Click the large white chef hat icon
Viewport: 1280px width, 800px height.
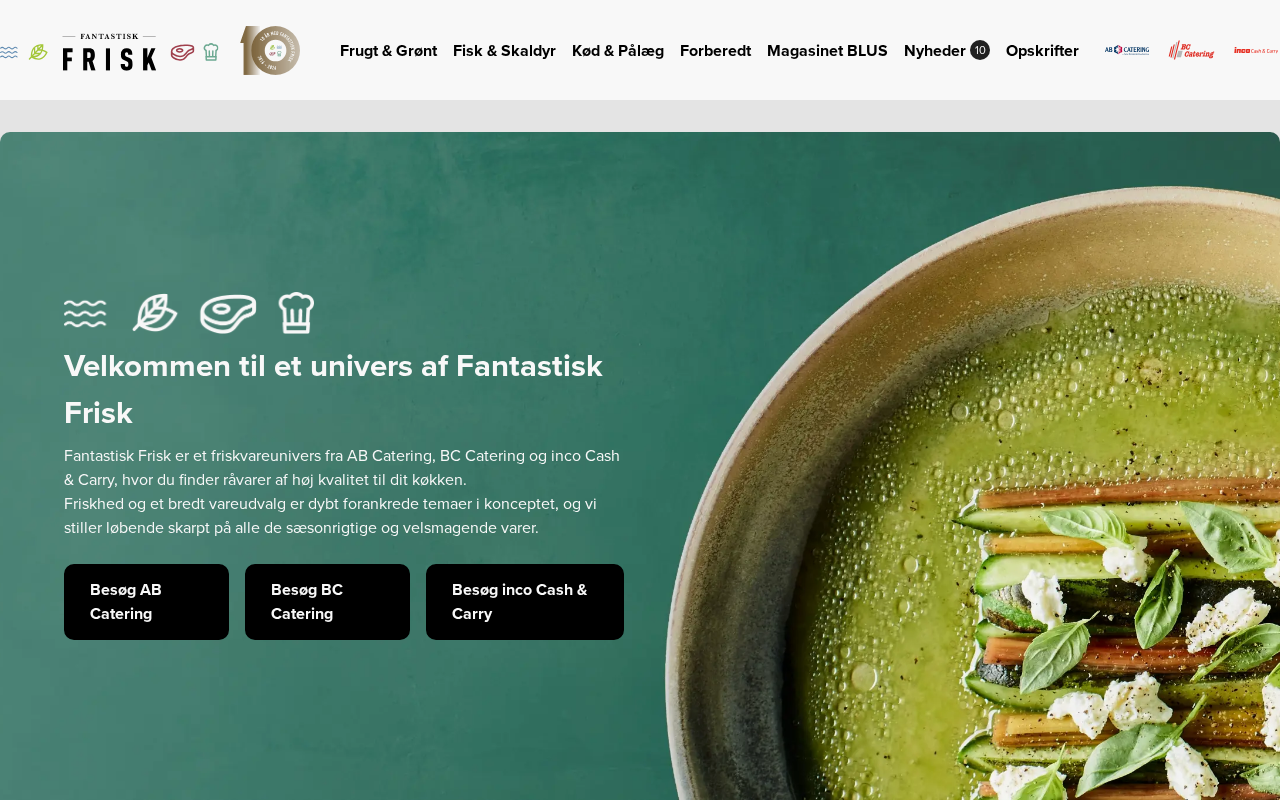(296, 313)
